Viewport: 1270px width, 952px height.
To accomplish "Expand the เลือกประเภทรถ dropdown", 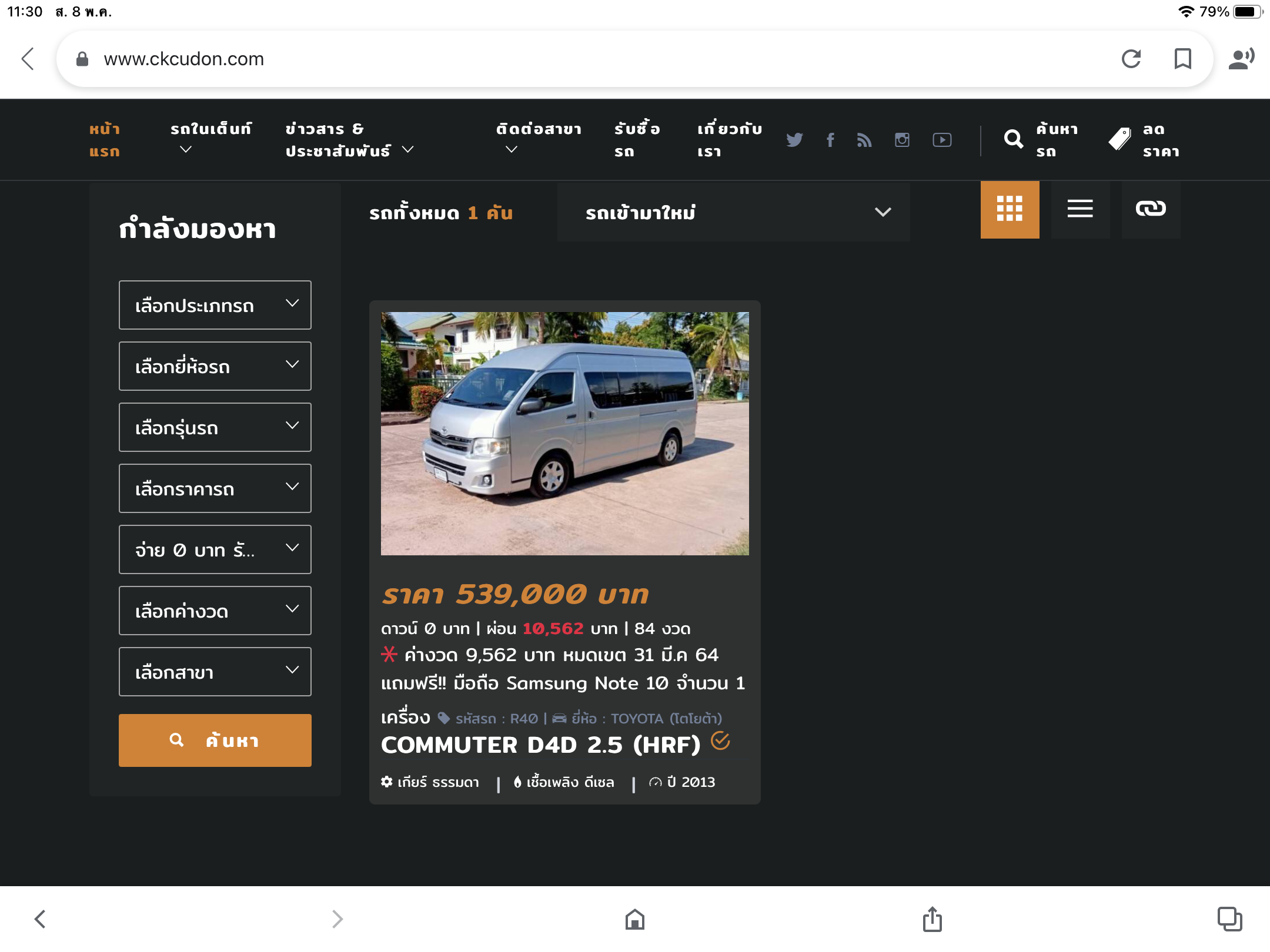I will 215,305.
